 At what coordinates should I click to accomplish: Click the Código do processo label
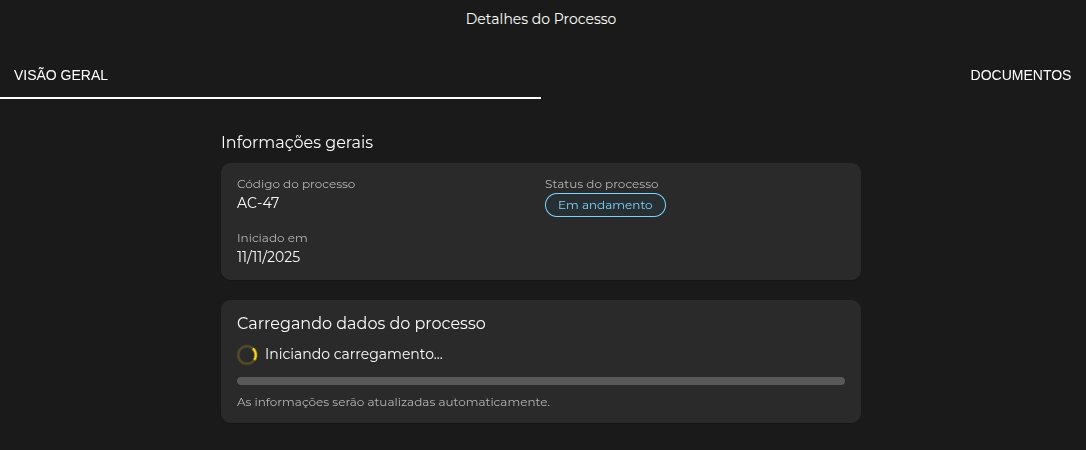tap(296, 184)
